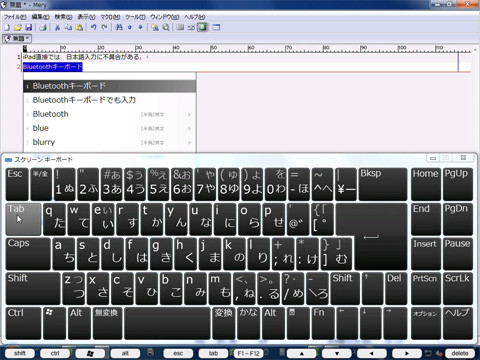
Task: Click the Find previous up-arrow icon
Action: click(x=130, y=27)
